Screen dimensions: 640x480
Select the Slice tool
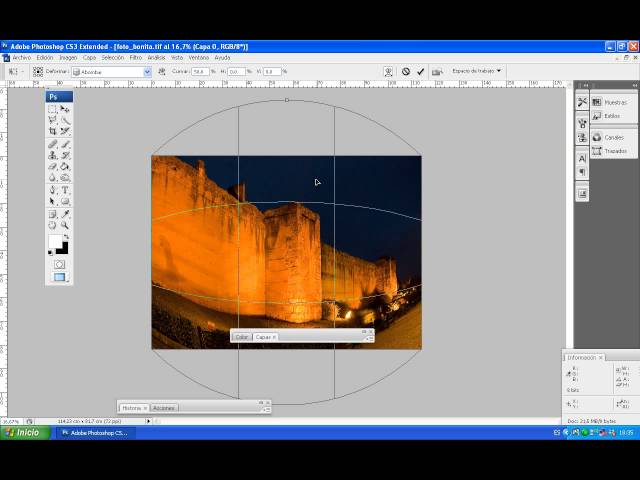click(x=65, y=131)
